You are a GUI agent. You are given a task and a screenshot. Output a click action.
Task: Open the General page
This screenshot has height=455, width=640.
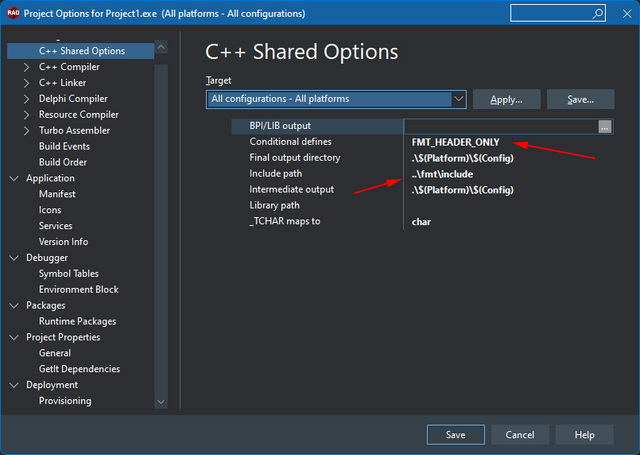[x=55, y=353]
